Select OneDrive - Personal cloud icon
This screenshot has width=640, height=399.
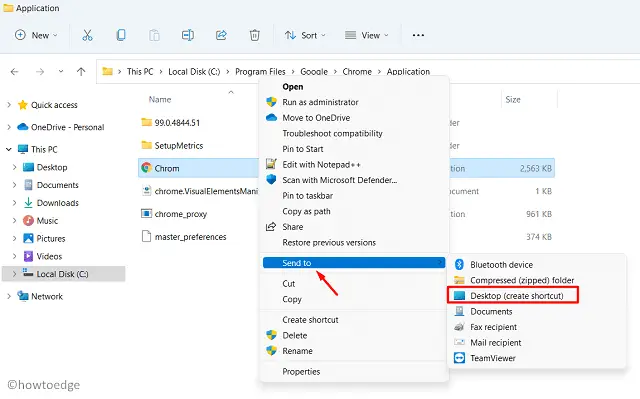pos(22,127)
